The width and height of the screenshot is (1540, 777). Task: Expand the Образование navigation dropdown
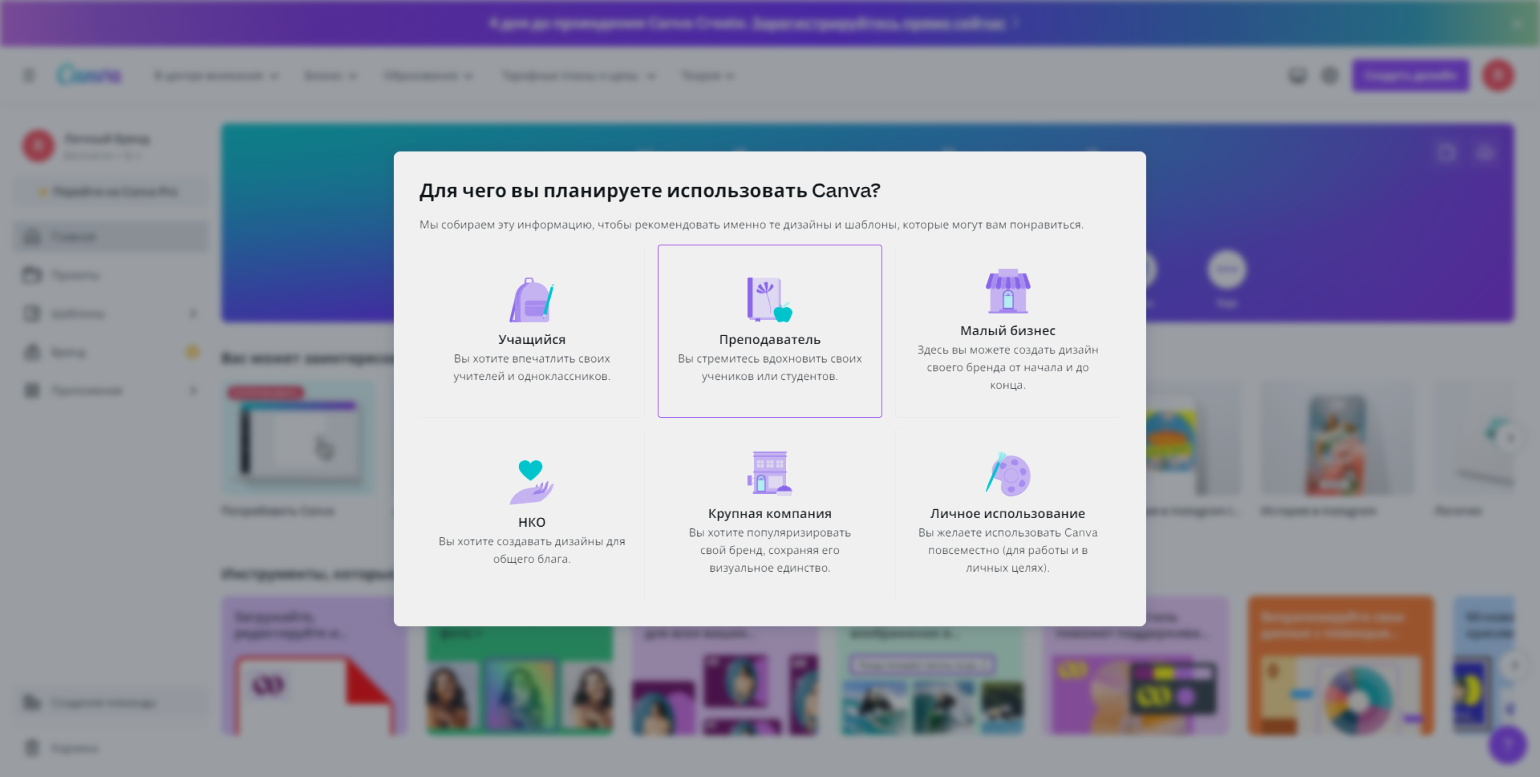(429, 75)
